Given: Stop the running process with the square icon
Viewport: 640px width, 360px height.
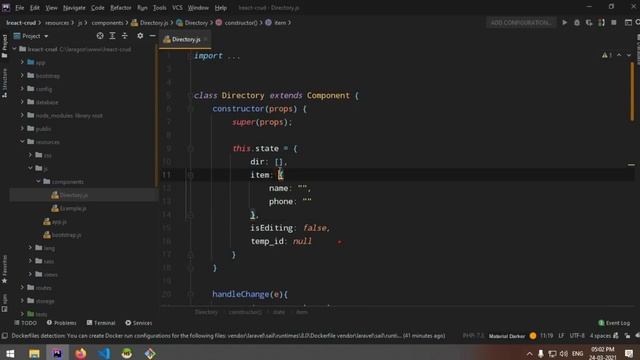Looking at the screenshot, I should 613,23.
